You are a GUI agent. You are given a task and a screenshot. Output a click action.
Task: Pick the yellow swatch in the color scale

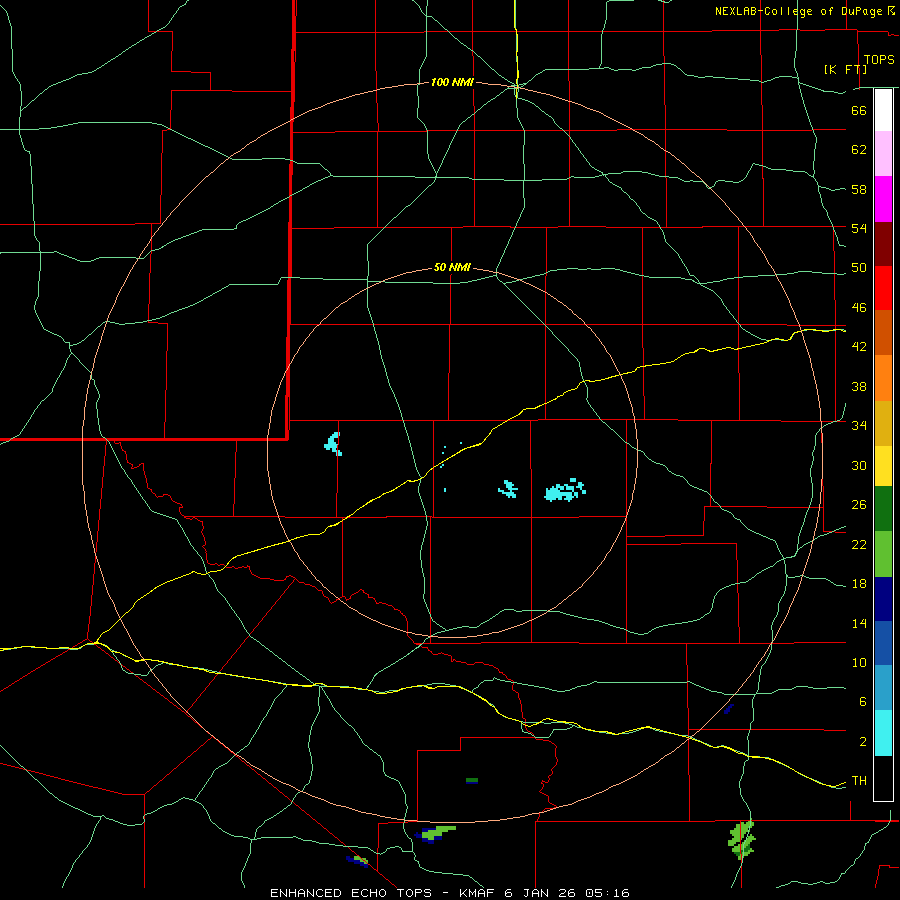click(x=883, y=466)
